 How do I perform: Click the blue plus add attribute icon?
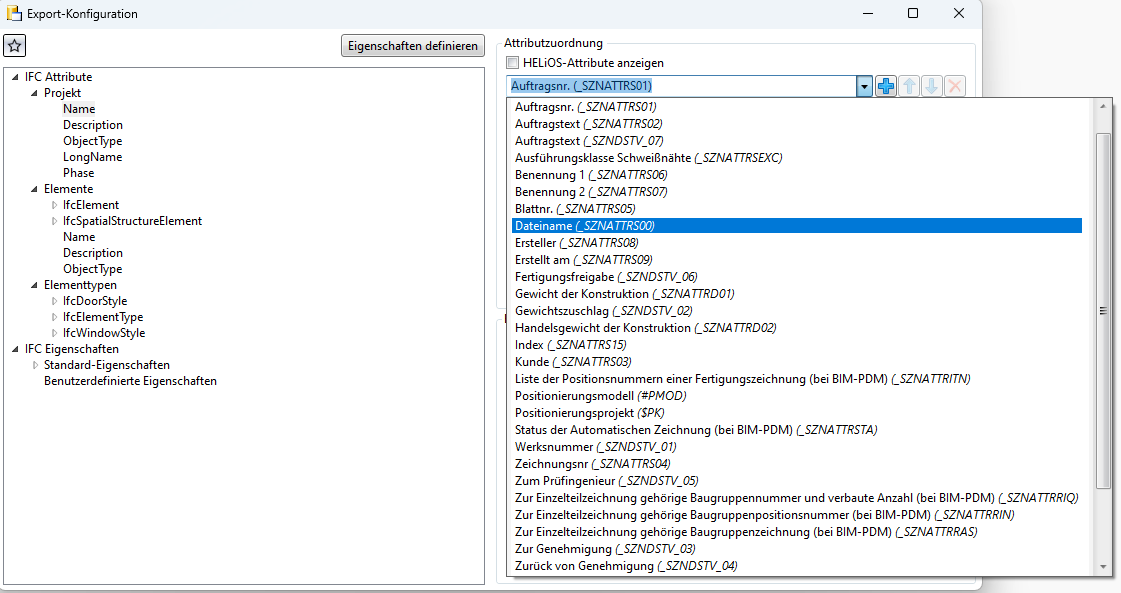(885, 87)
